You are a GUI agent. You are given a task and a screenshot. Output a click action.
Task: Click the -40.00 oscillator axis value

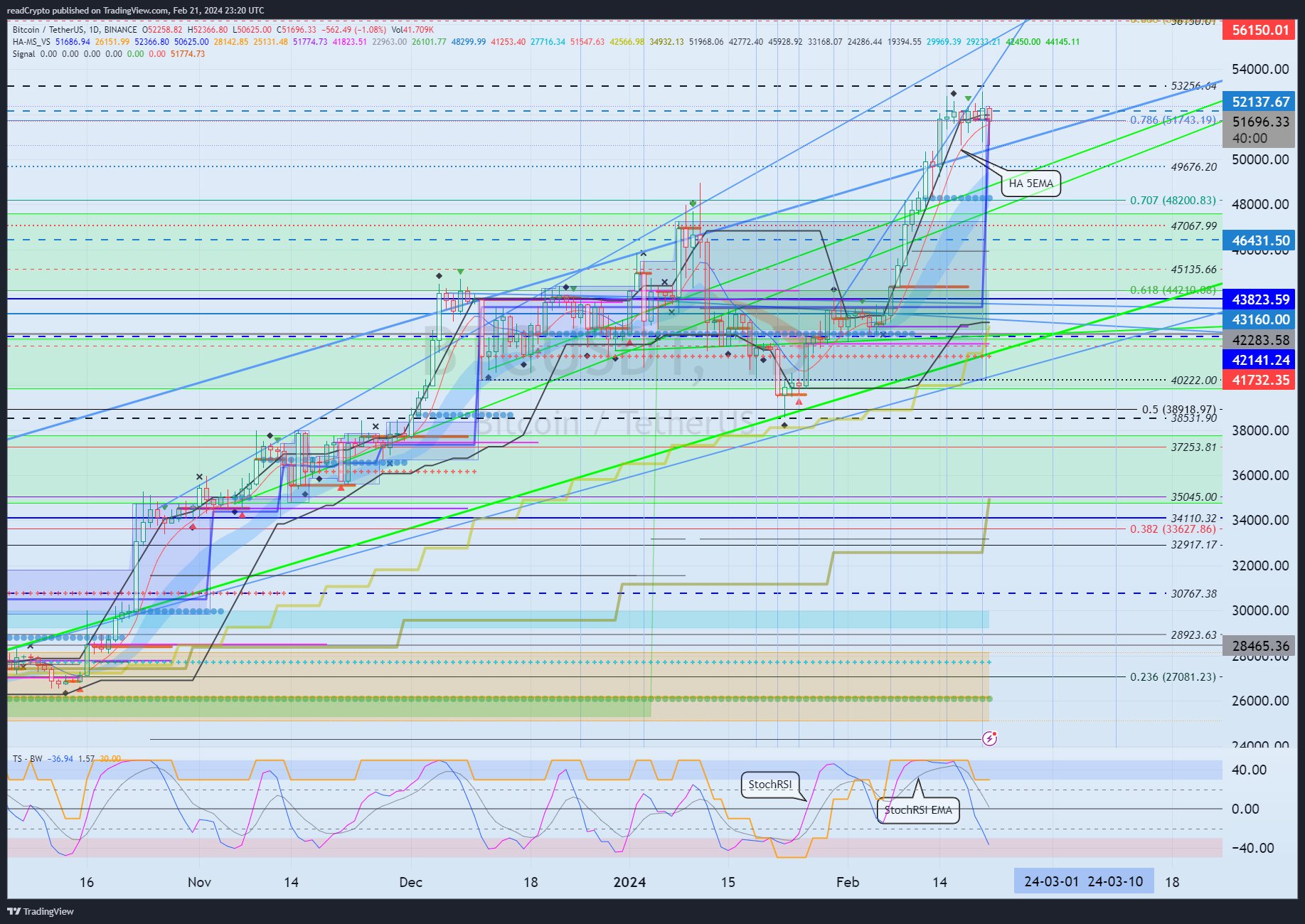(1255, 848)
